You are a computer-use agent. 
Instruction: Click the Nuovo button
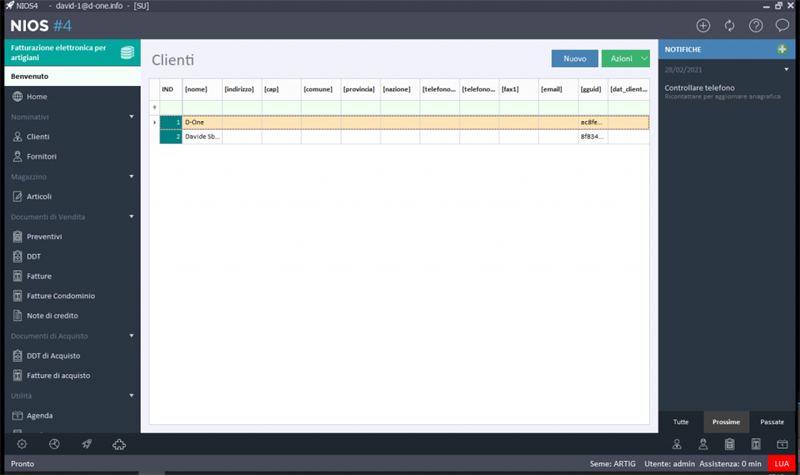574,59
